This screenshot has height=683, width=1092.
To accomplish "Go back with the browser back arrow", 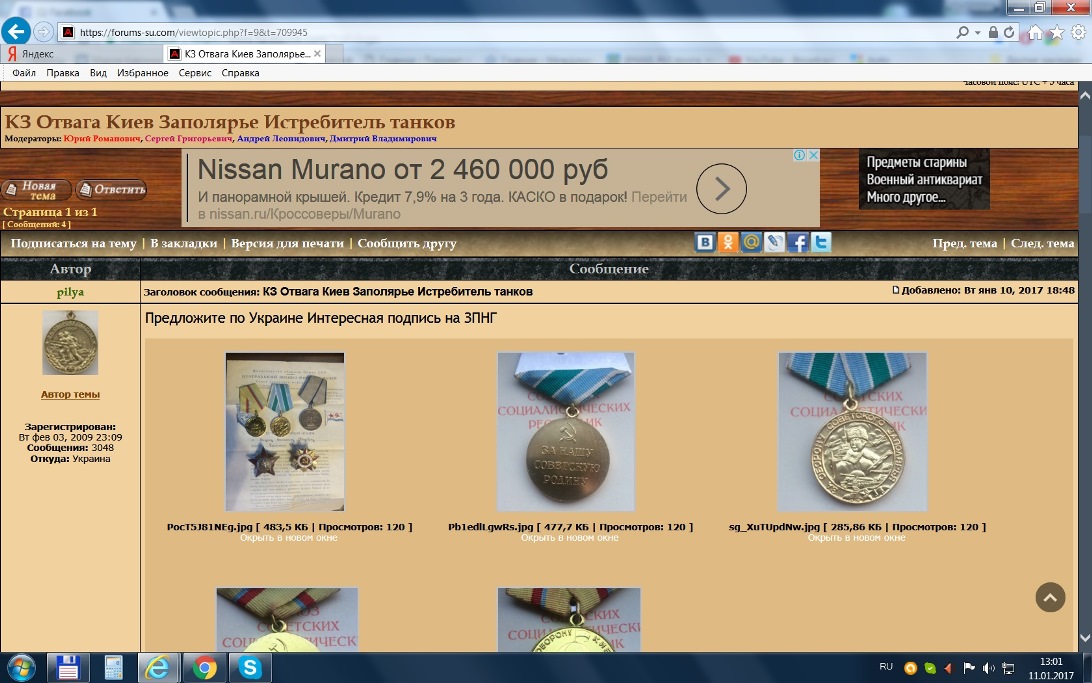I will point(16,31).
